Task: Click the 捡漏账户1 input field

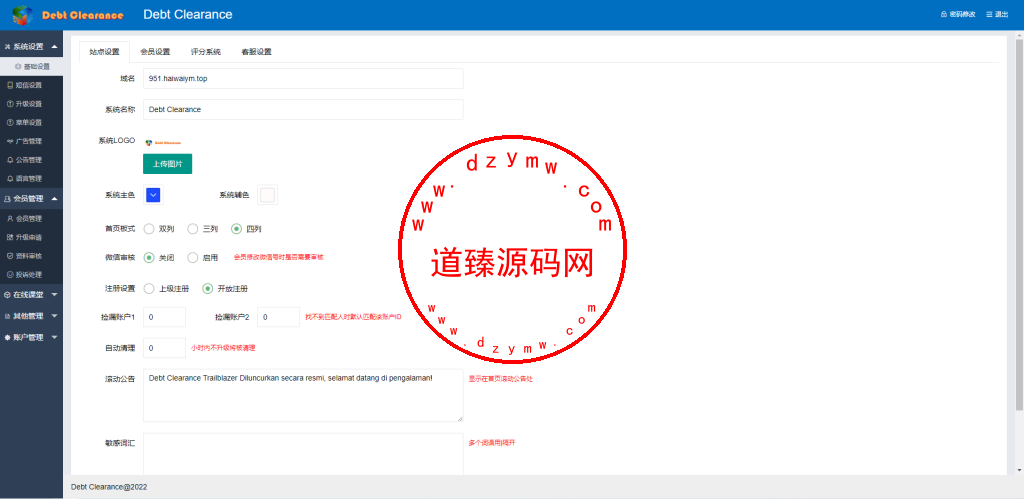Action: [165, 317]
